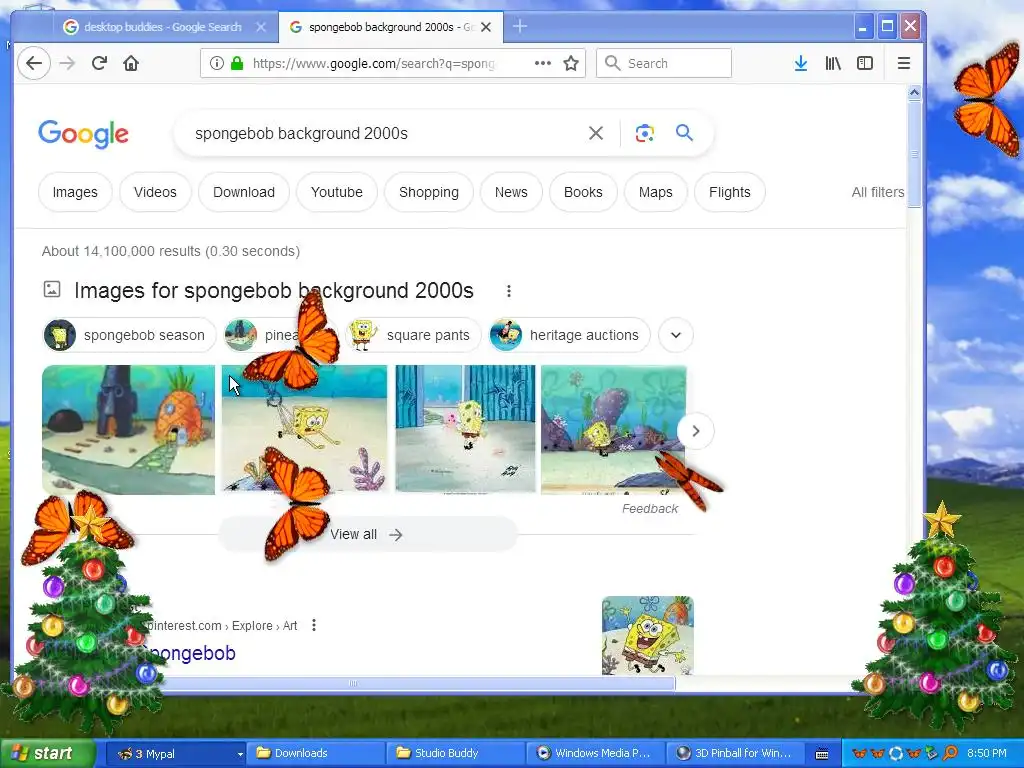Image resolution: width=1024 pixels, height=768 pixels.
Task: Click the Feedback link
Action: [x=650, y=509]
